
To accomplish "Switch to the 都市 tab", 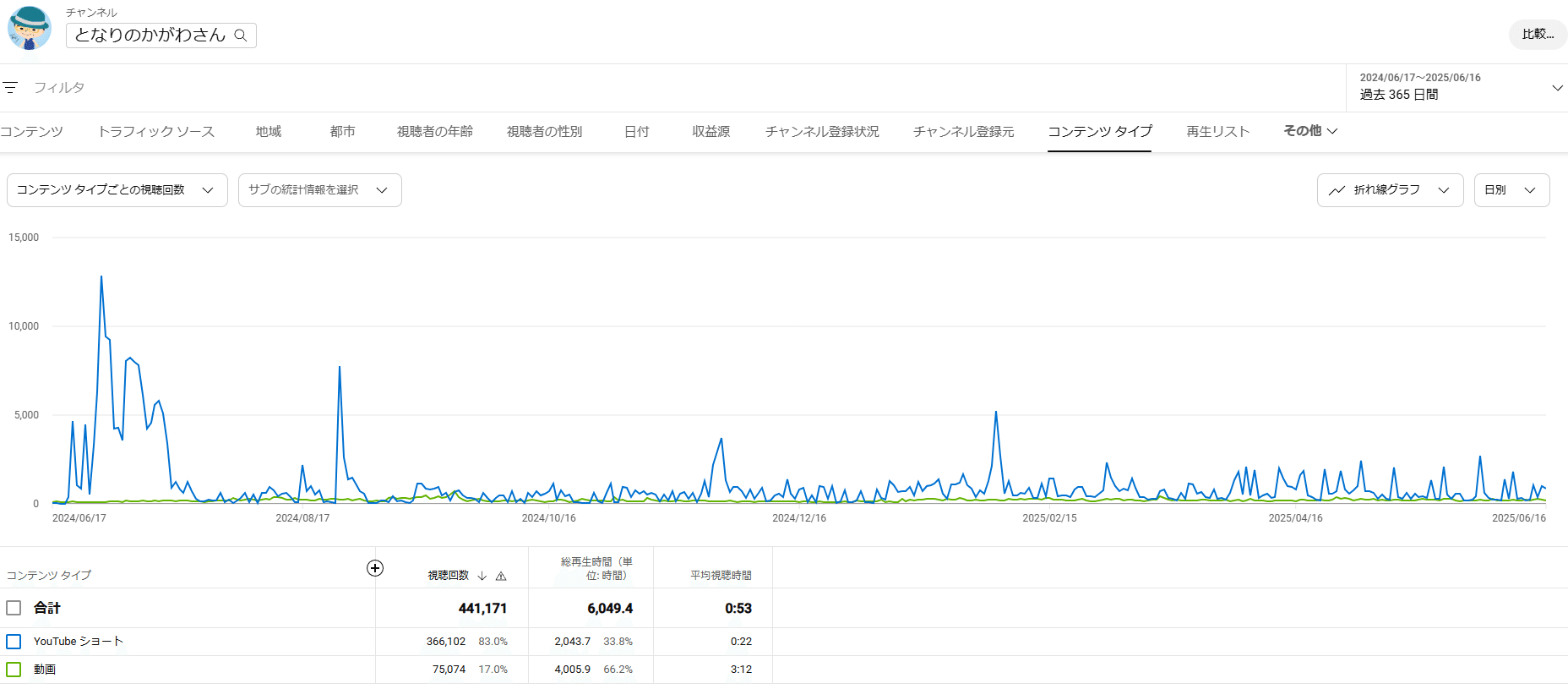I will click(342, 132).
